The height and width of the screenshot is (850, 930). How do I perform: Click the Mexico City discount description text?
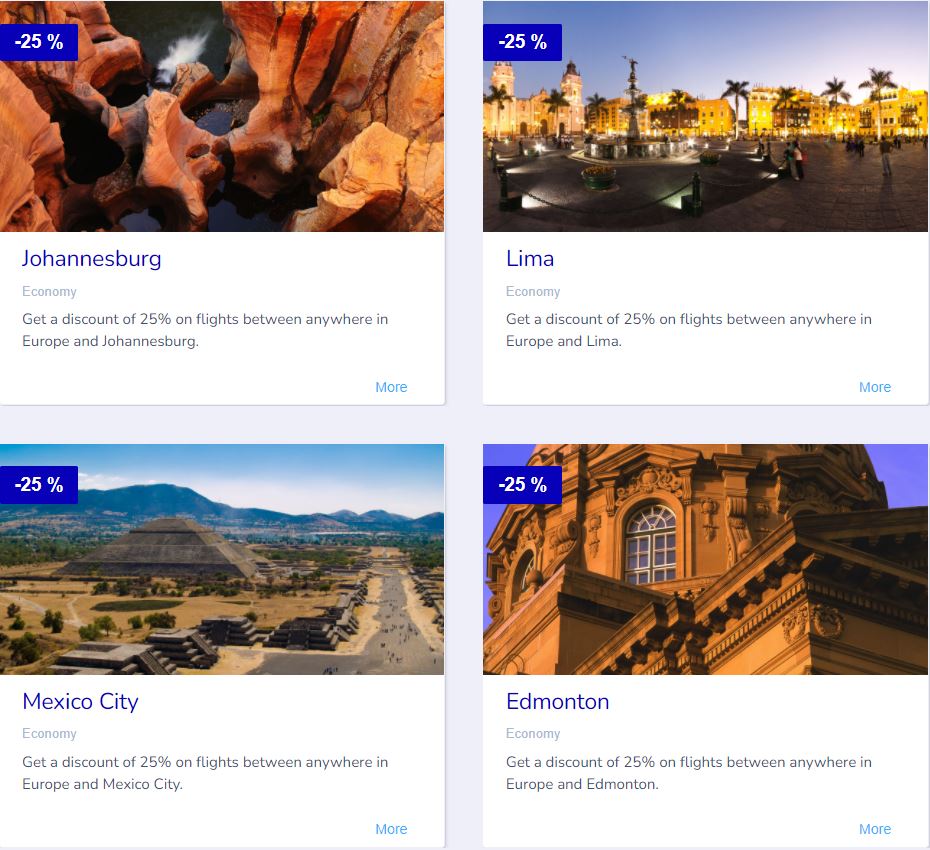(x=205, y=773)
